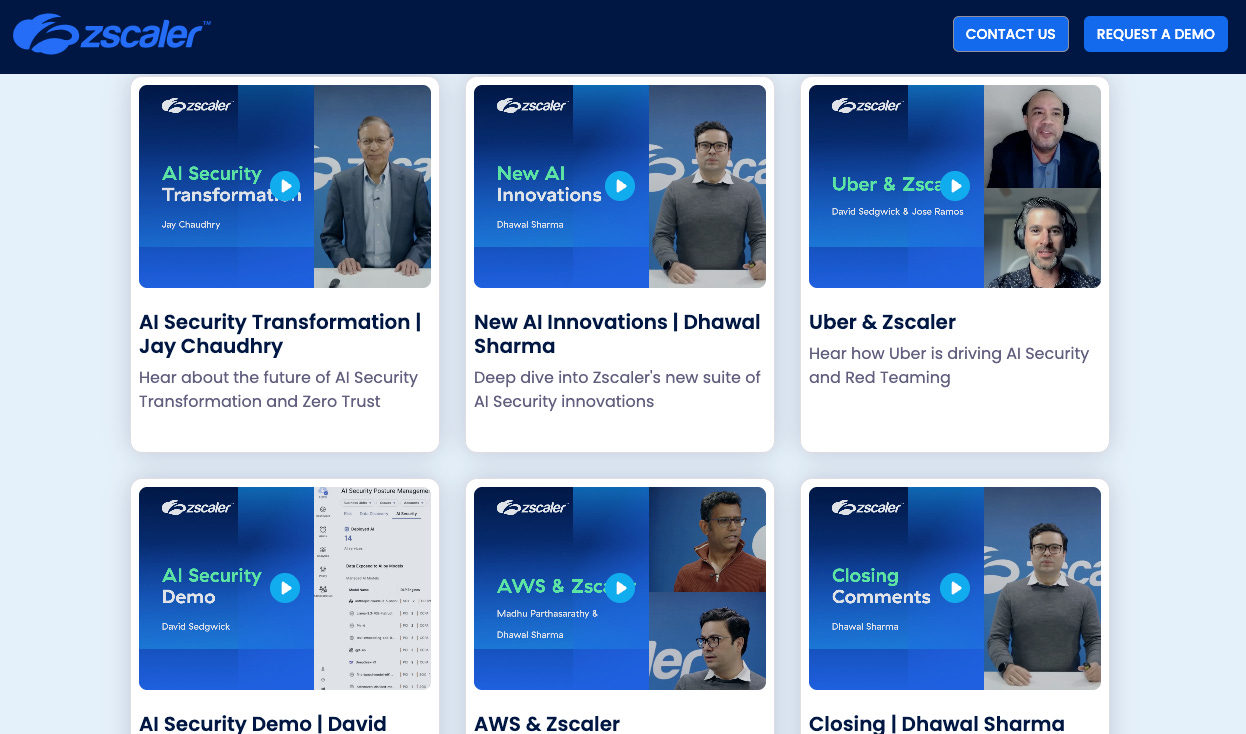Image resolution: width=1246 pixels, height=734 pixels.
Task: Play the AI Security Transformation video
Action: tap(285, 186)
